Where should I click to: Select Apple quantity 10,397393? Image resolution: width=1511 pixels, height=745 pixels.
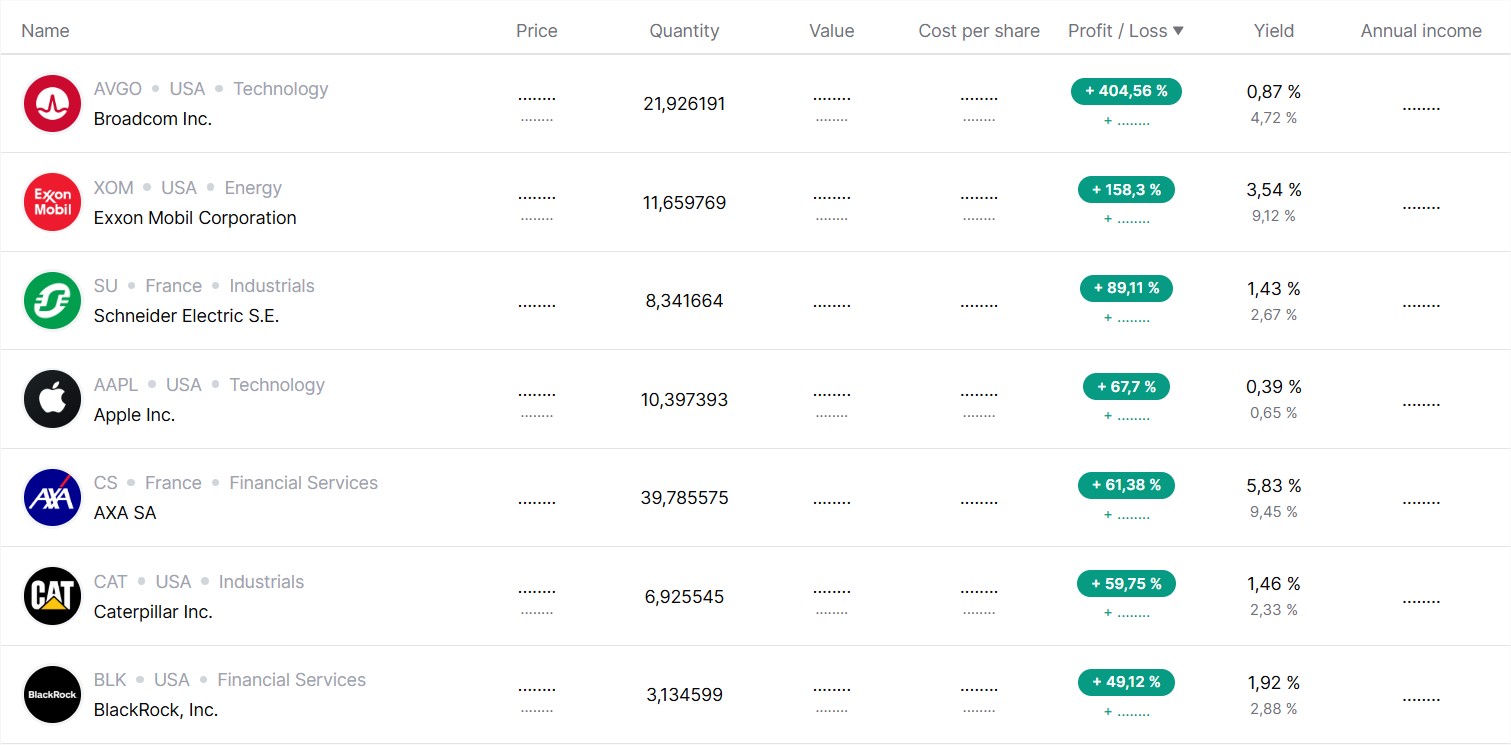[x=684, y=400]
